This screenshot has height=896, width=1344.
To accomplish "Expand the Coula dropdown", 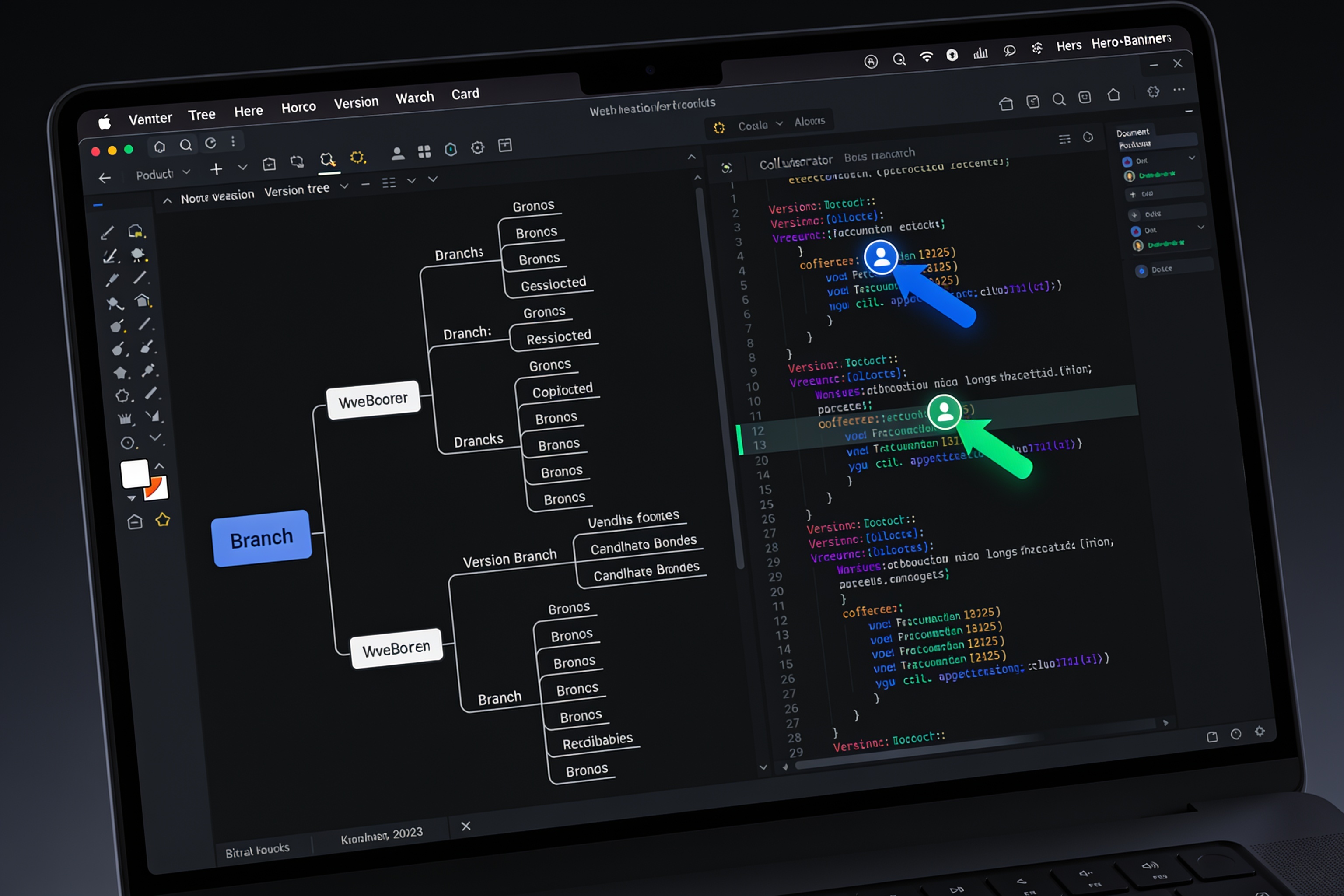I will (x=760, y=125).
